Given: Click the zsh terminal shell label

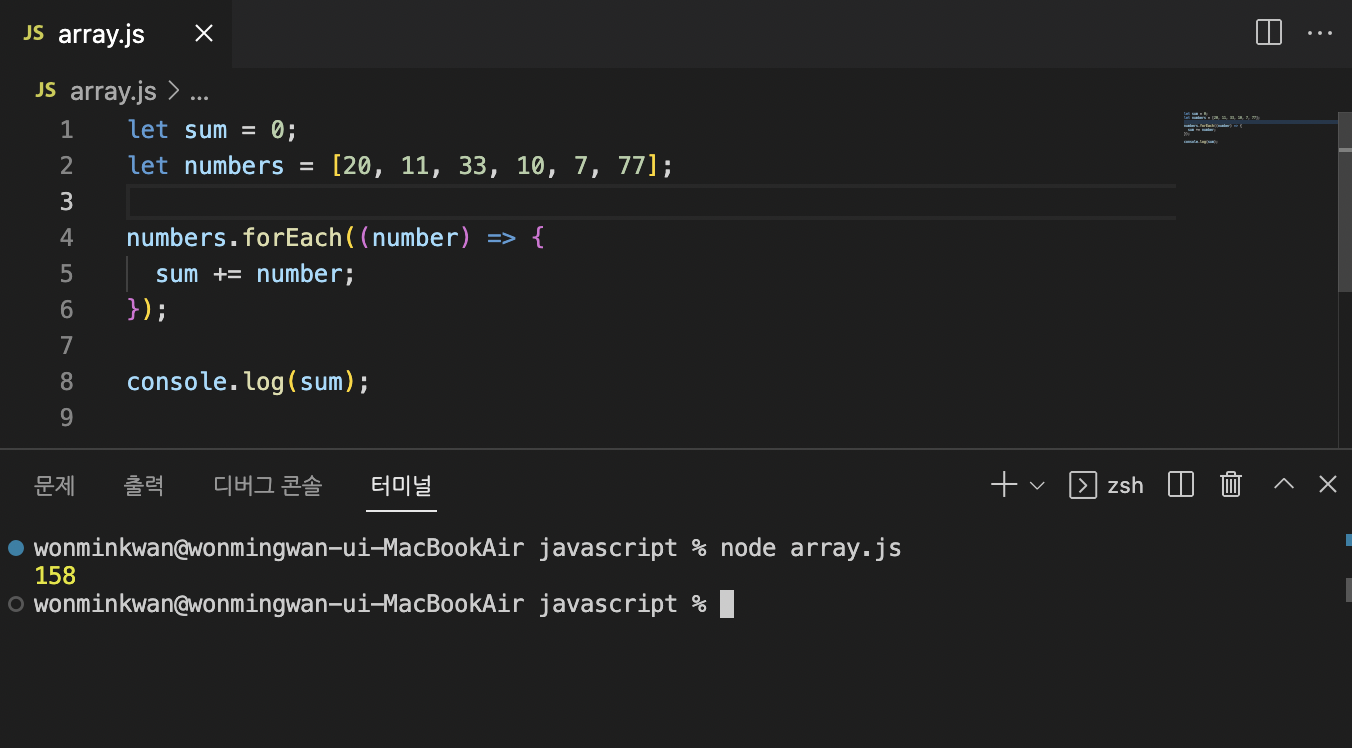Looking at the screenshot, I should point(1125,485).
